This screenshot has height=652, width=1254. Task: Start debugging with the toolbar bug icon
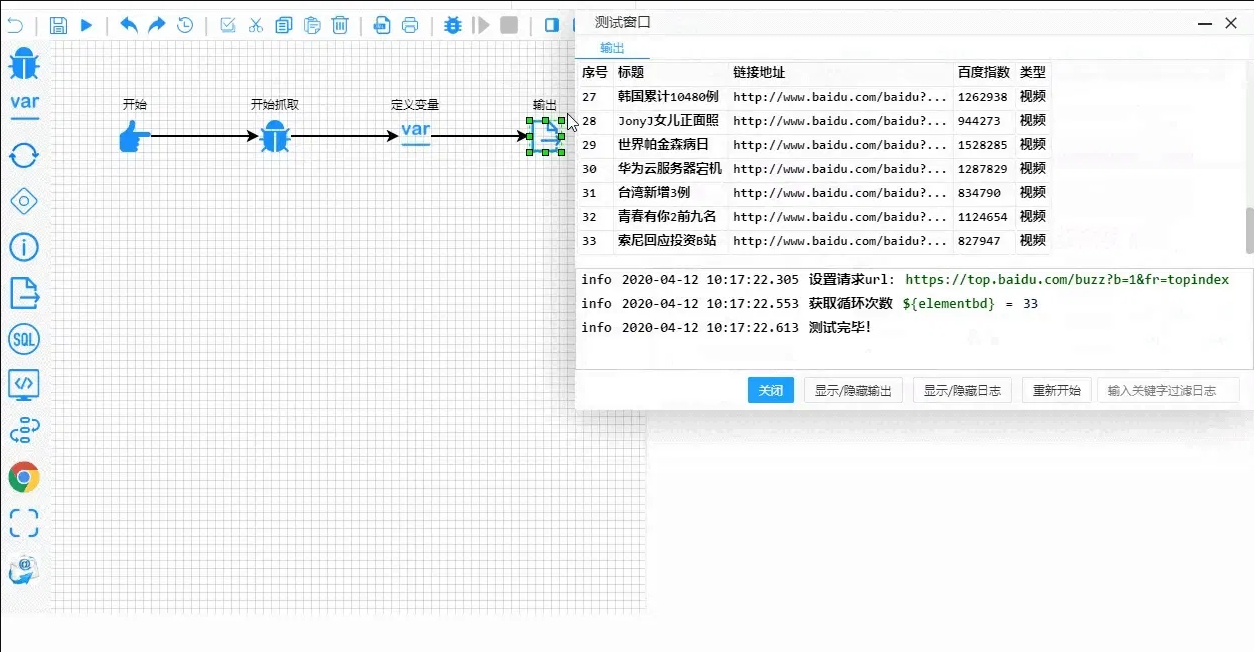point(453,25)
